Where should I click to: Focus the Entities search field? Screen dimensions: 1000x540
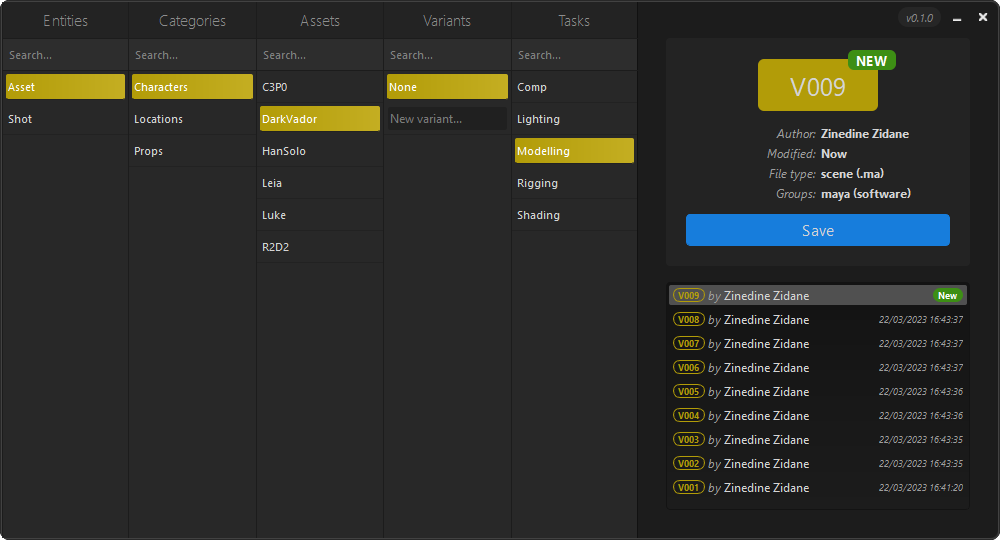point(65,55)
